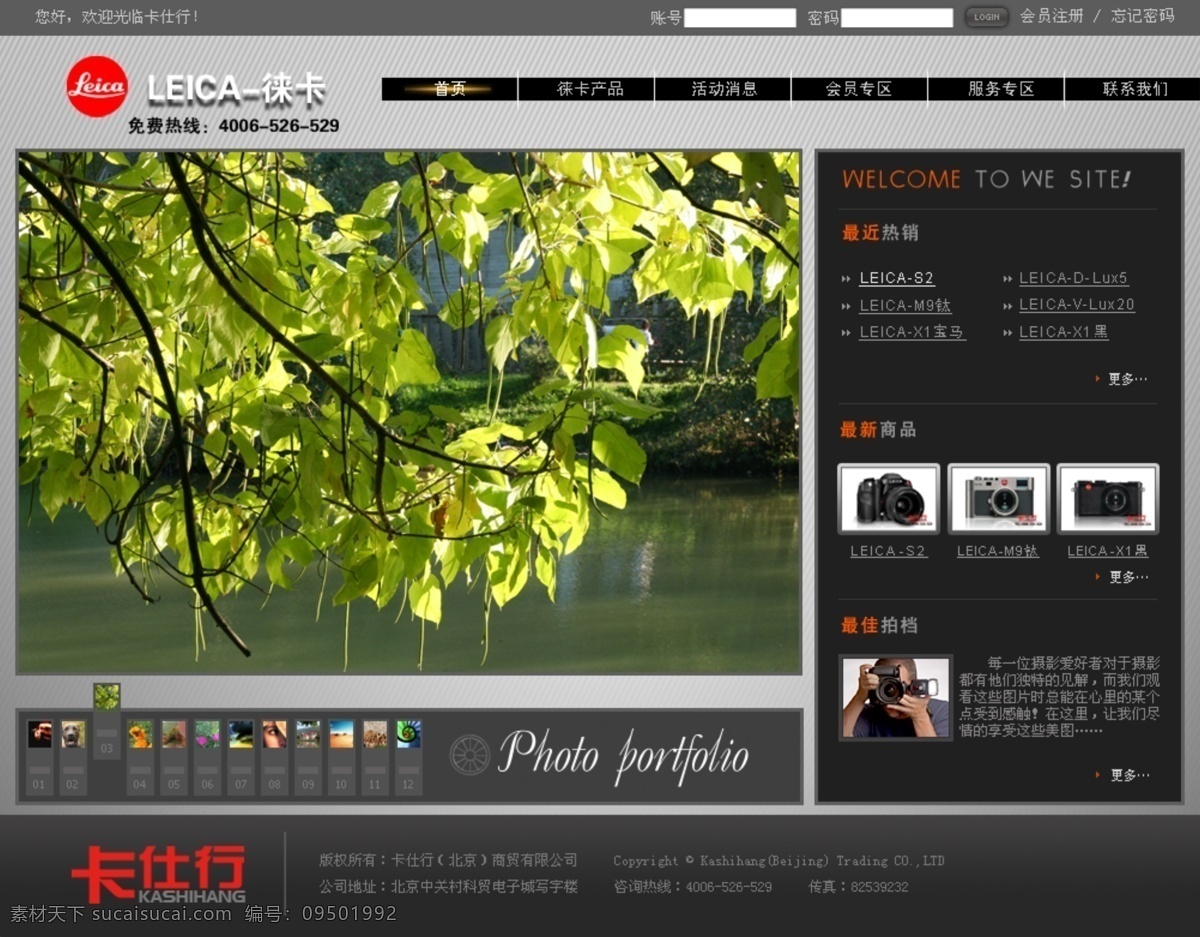Open the LEICA-X1黑 hot-selling link

[1063, 332]
